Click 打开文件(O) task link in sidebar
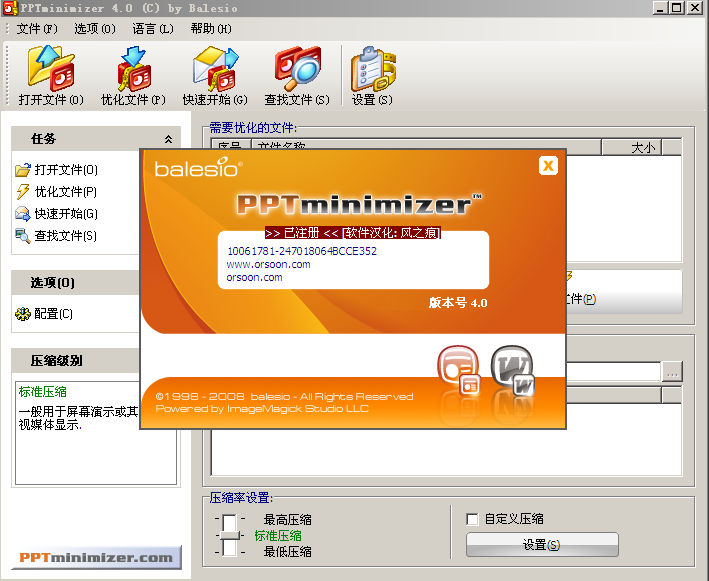The image size is (709, 581). pos(66,170)
